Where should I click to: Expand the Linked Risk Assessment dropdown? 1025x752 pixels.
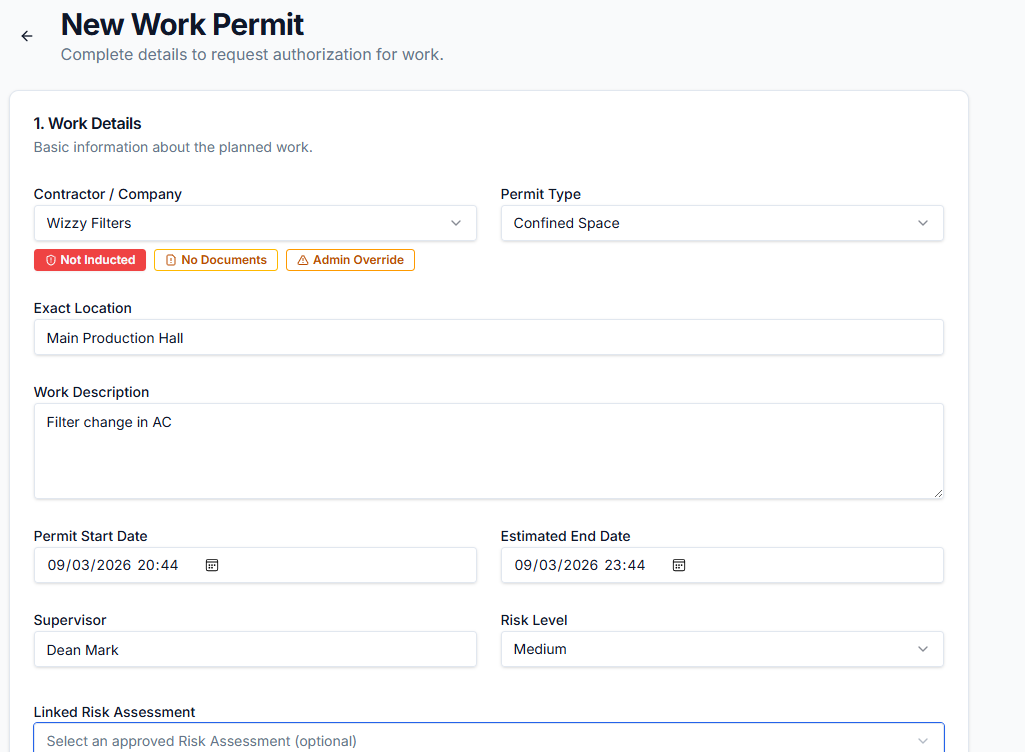[488, 739]
